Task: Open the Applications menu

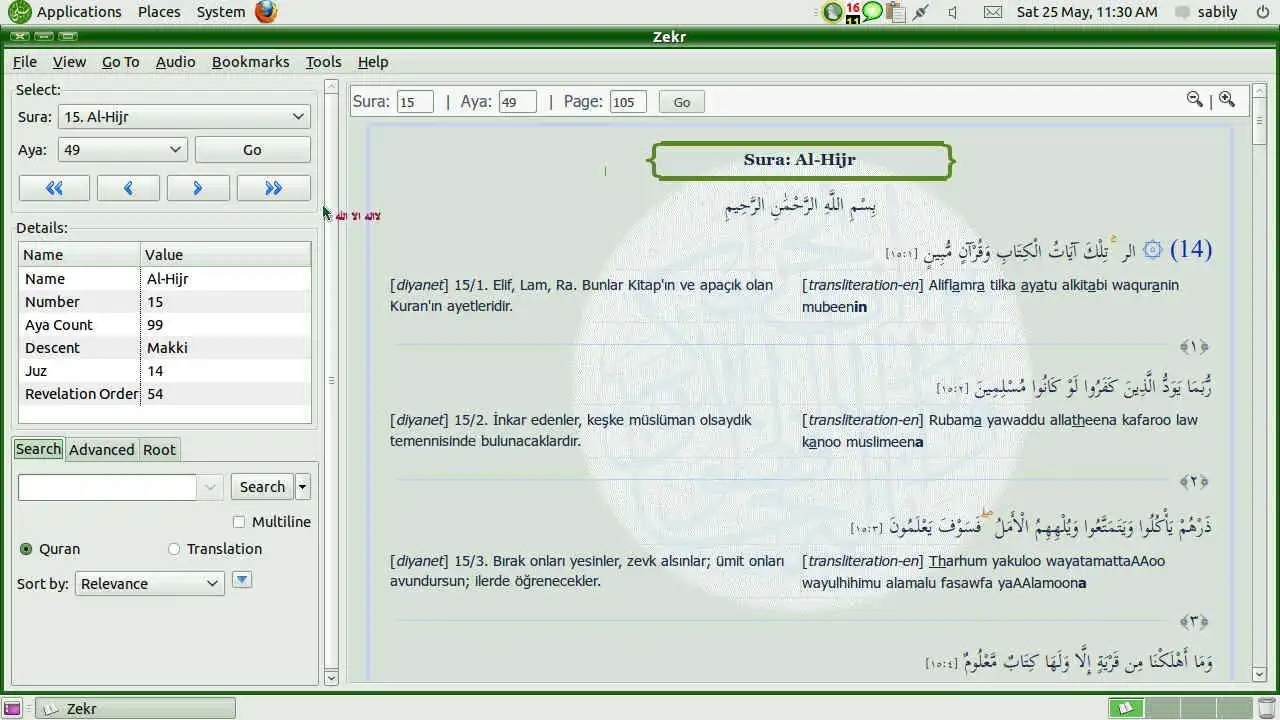Action: coord(79,12)
